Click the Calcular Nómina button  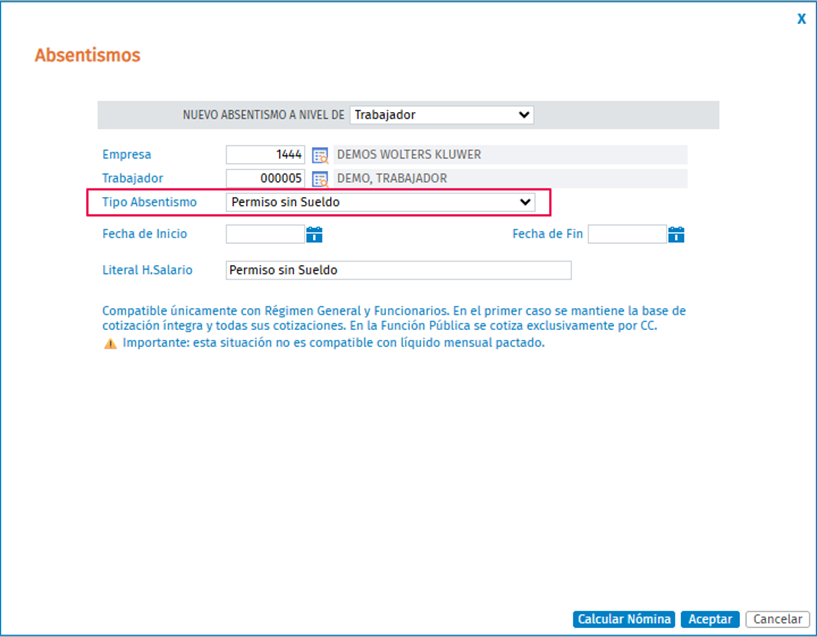[x=624, y=619]
